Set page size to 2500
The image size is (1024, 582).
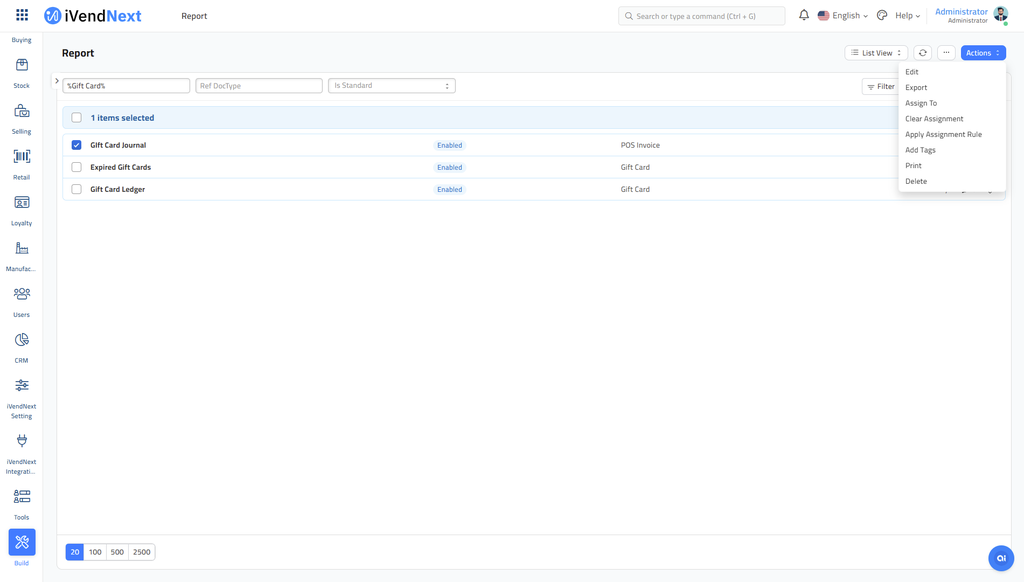tap(142, 552)
